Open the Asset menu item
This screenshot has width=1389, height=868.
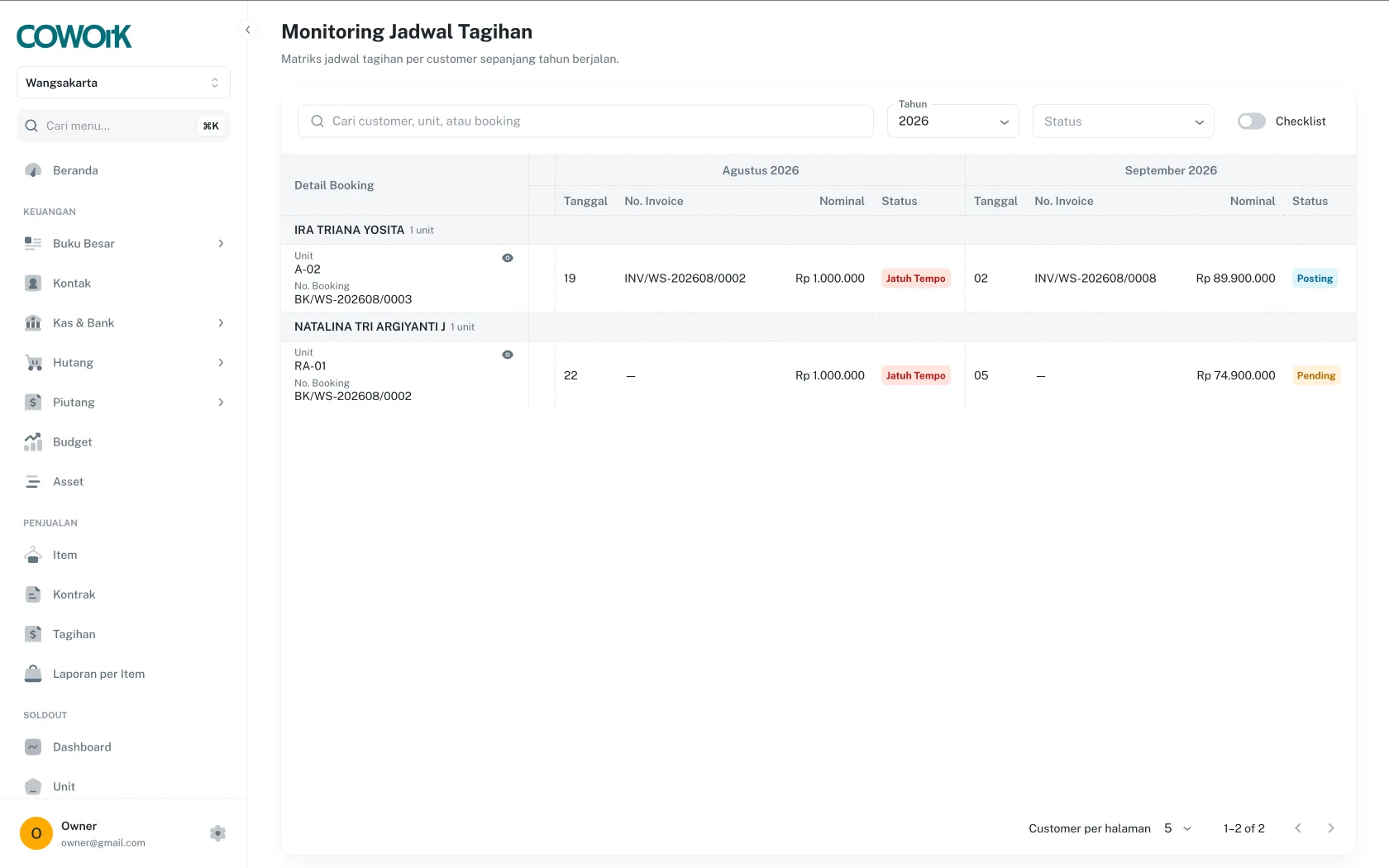tap(123, 481)
